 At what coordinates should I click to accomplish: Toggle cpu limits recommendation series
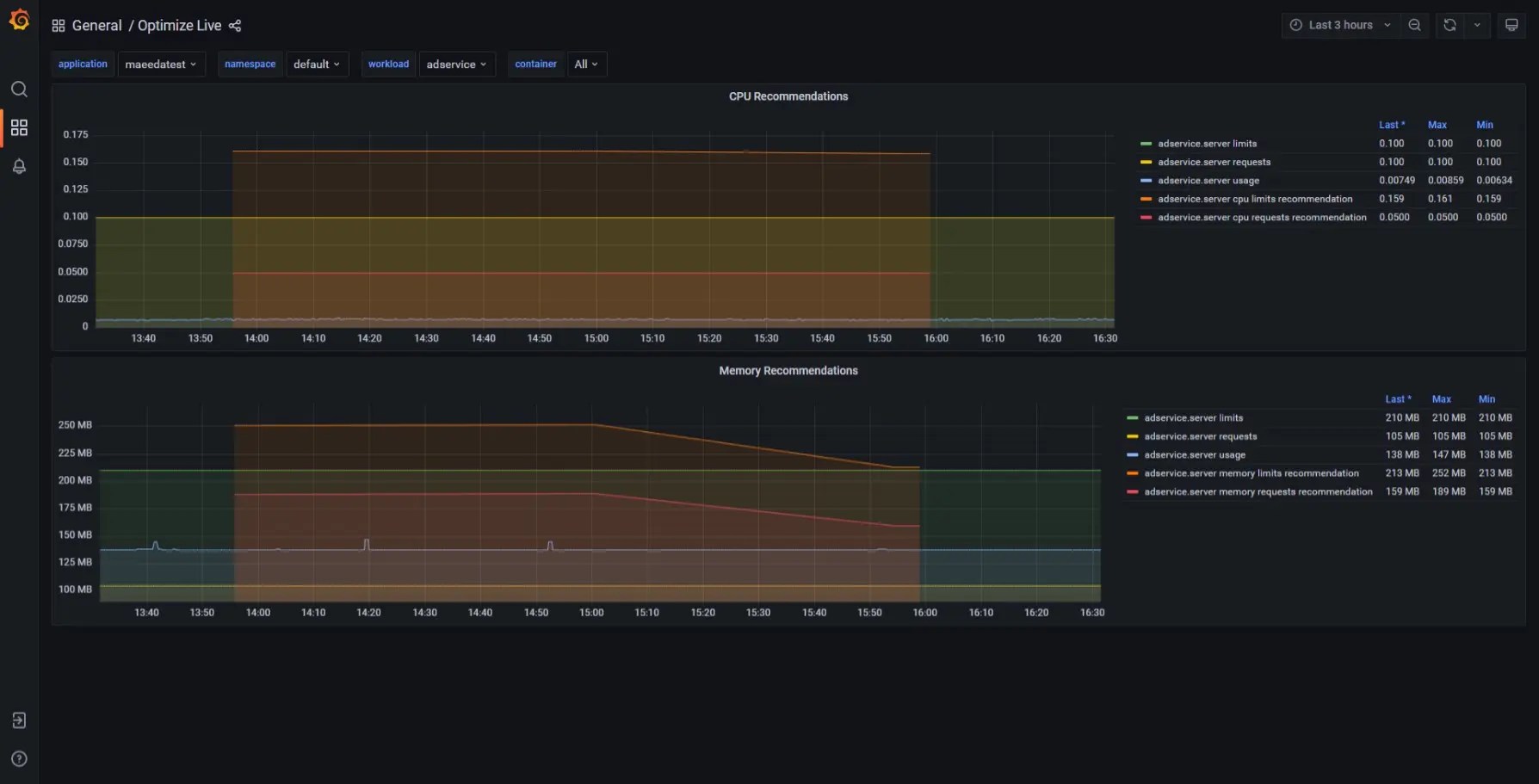click(1255, 199)
